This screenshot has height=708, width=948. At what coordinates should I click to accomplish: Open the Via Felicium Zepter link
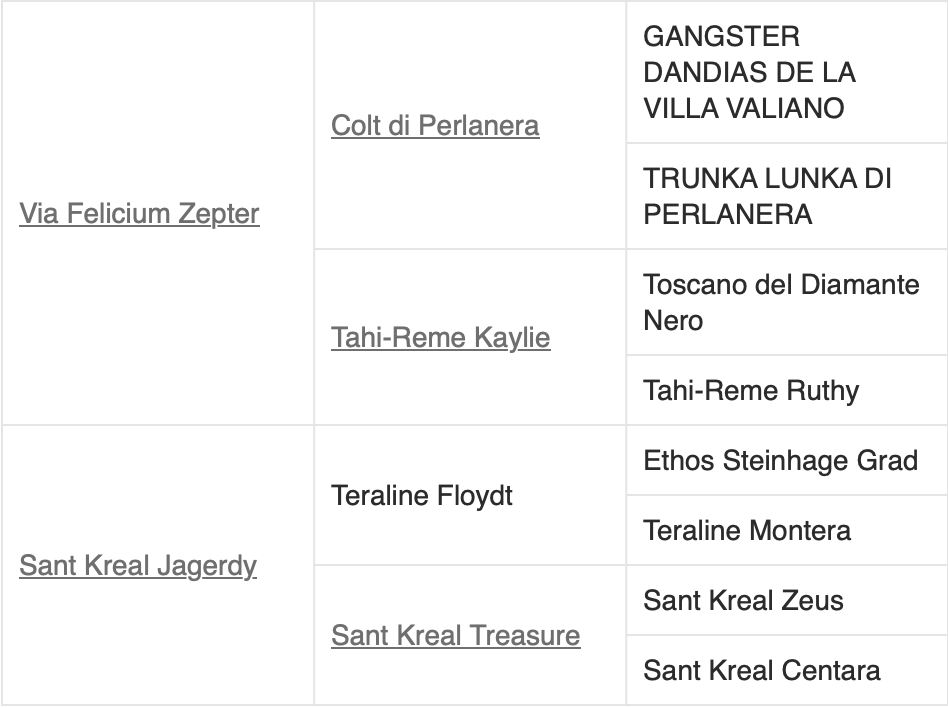click(139, 213)
